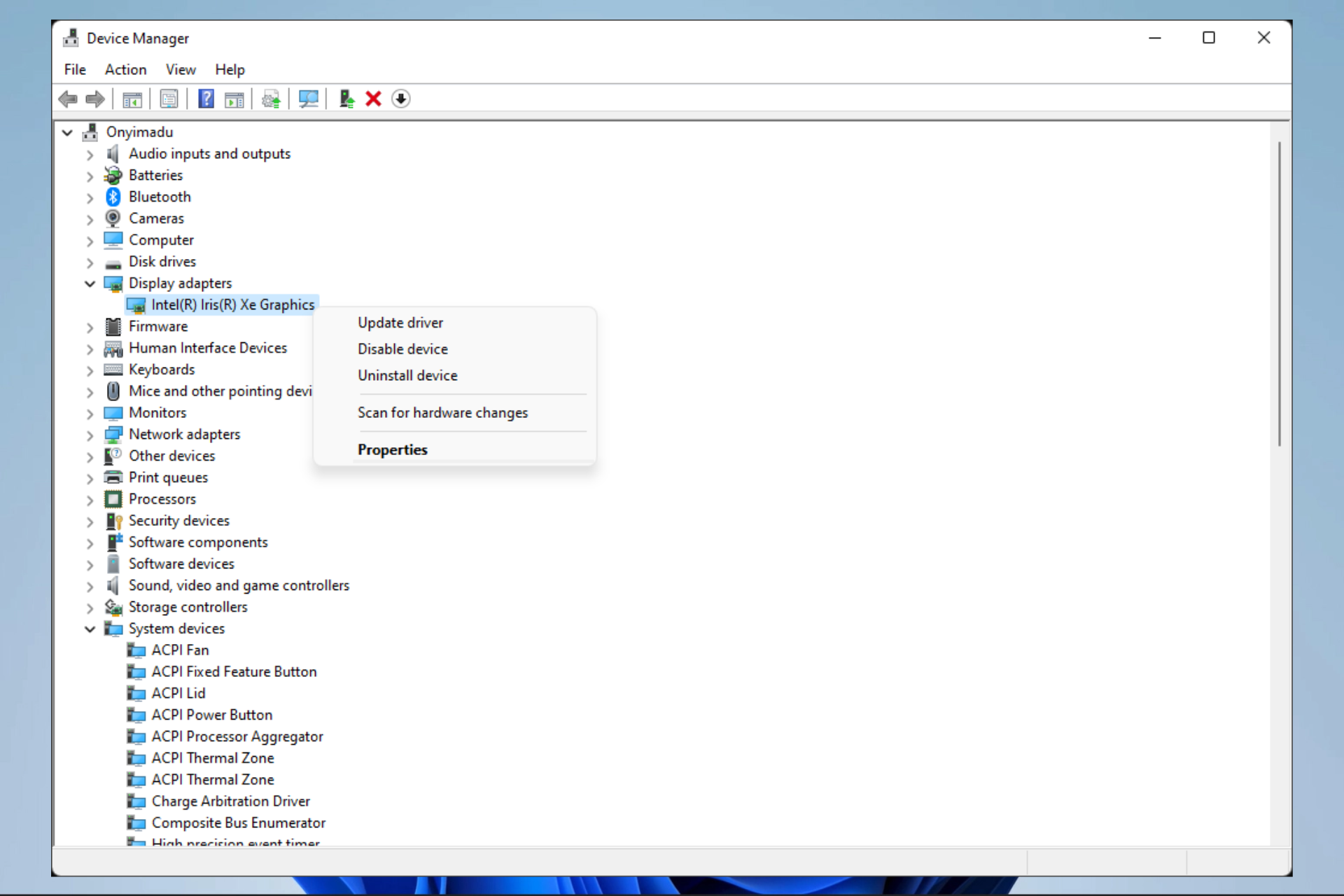This screenshot has height=896, width=1344.
Task: Select Properties from context menu
Action: (x=392, y=449)
